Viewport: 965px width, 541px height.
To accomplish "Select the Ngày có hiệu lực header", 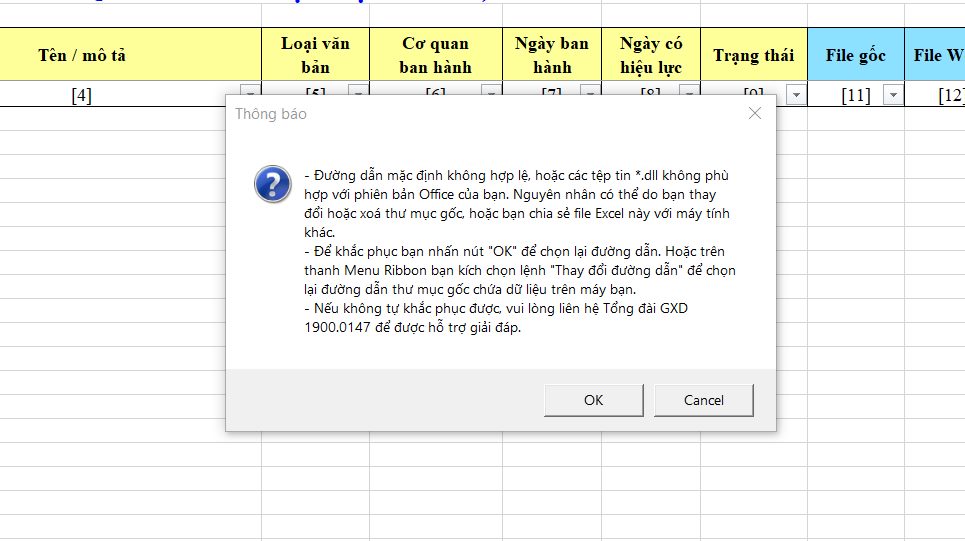I will click(651, 56).
